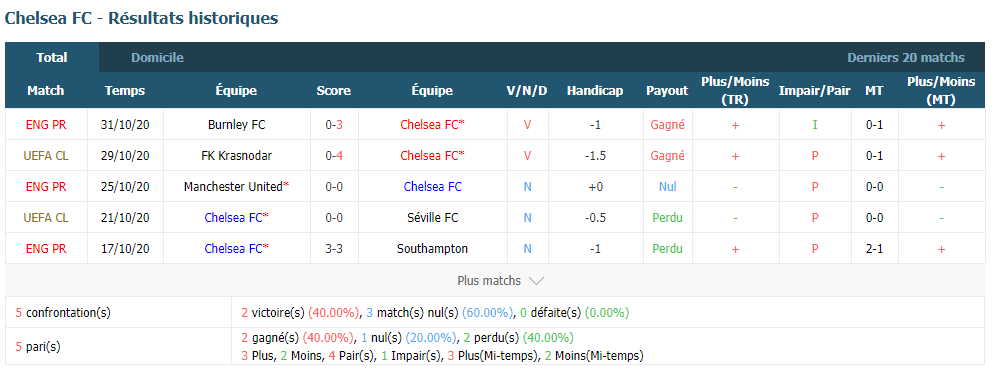The height and width of the screenshot is (376, 992).
Task: Switch to the Domicile tab
Action: tap(158, 58)
